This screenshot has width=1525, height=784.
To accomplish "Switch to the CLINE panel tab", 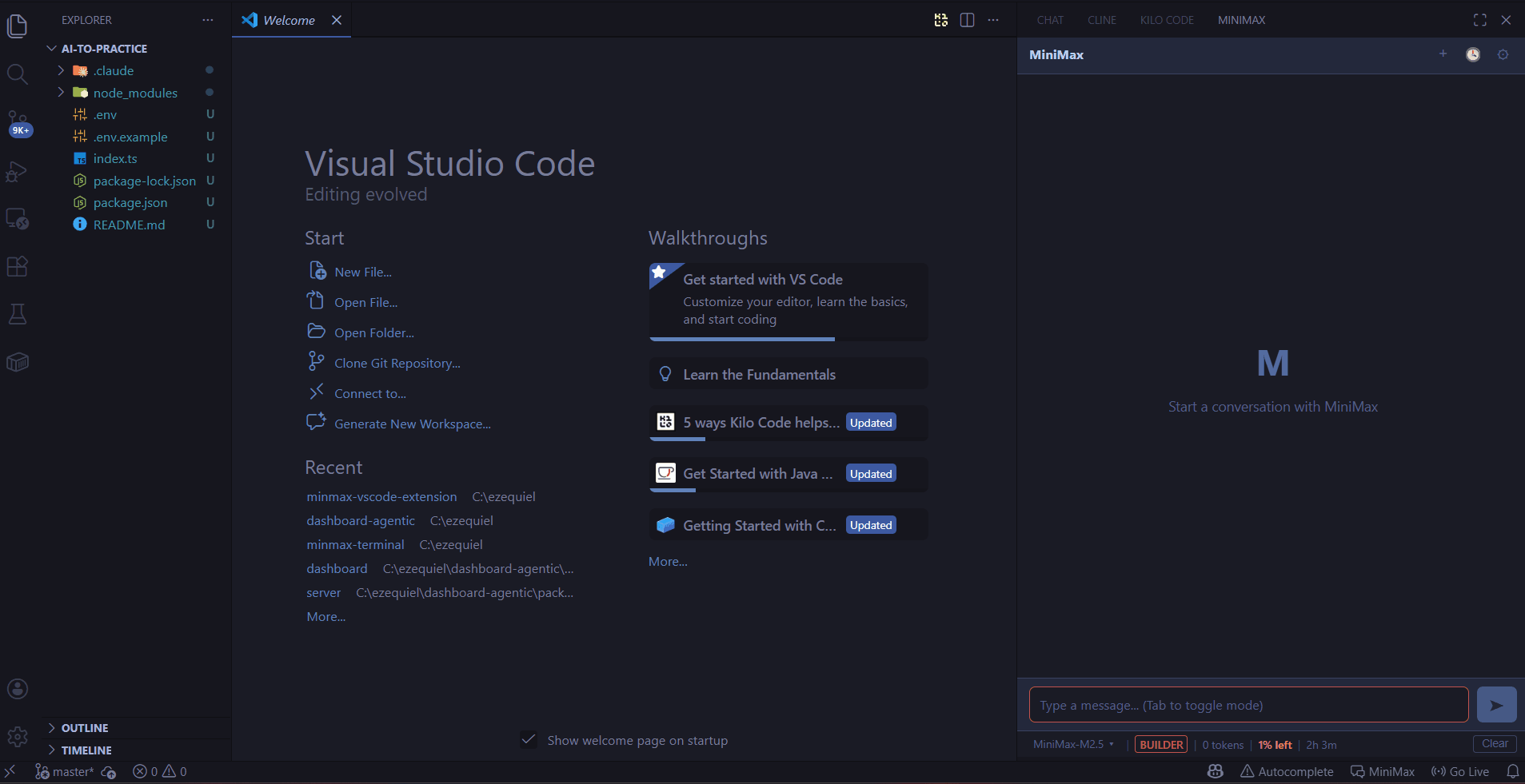I will (x=1101, y=20).
